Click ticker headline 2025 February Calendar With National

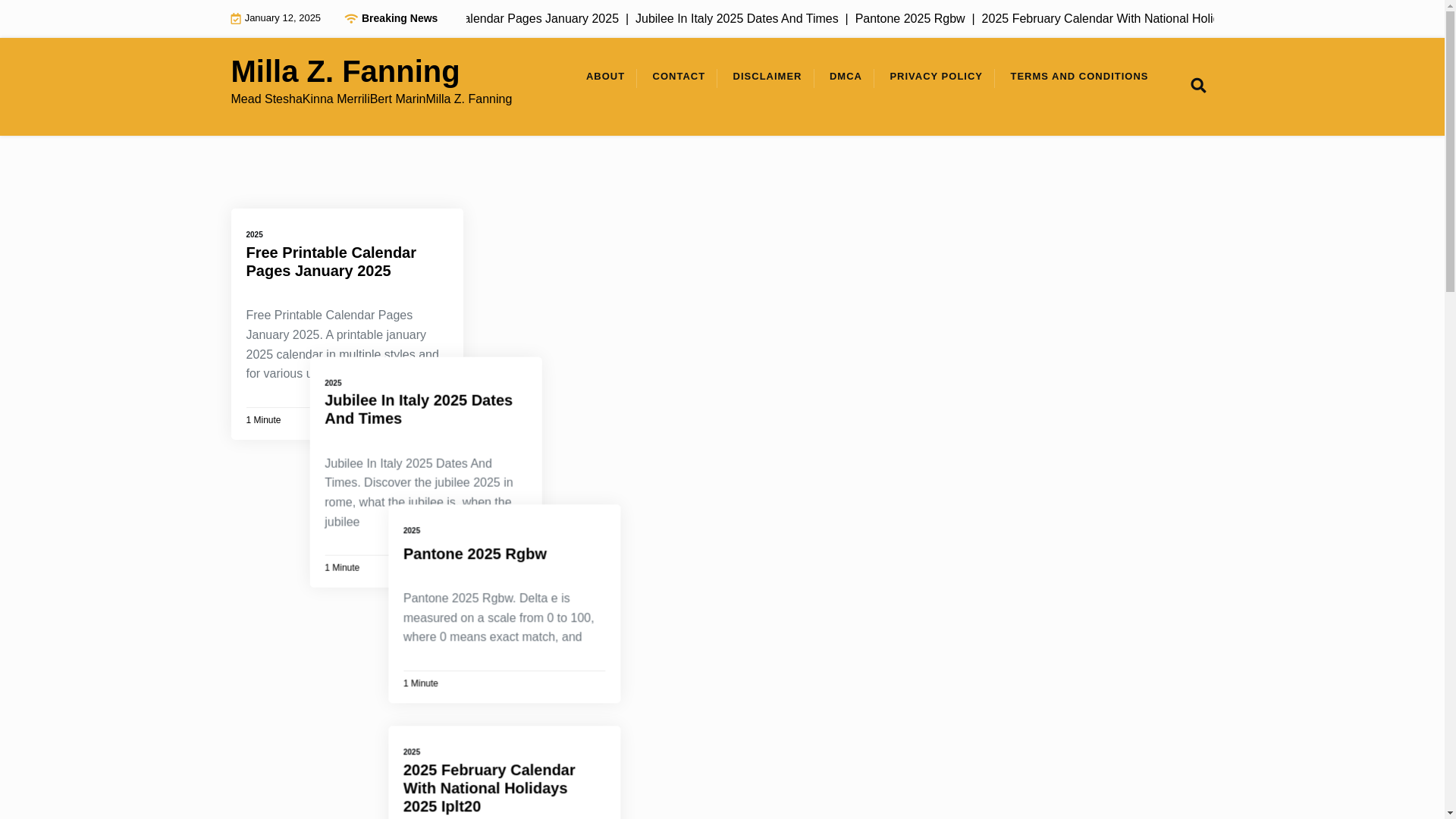pos(1097,19)
